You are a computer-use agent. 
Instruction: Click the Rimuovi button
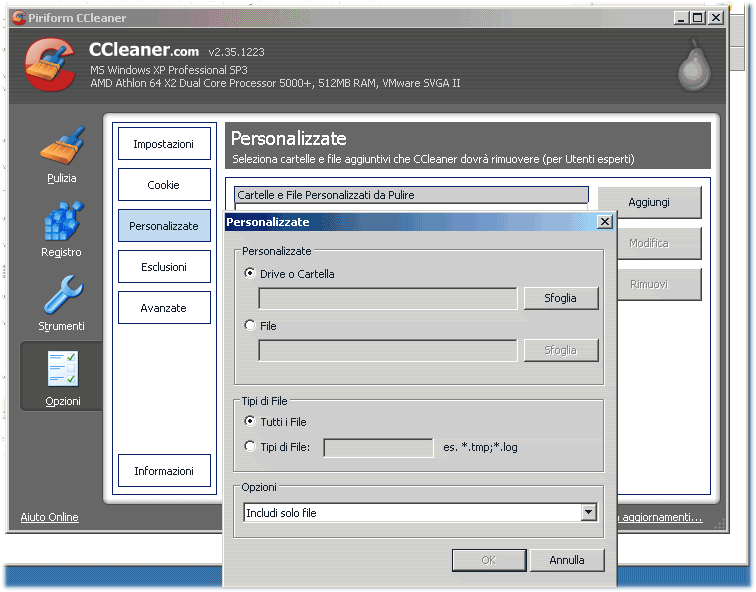pyautogui.click(x=659, y=284)
